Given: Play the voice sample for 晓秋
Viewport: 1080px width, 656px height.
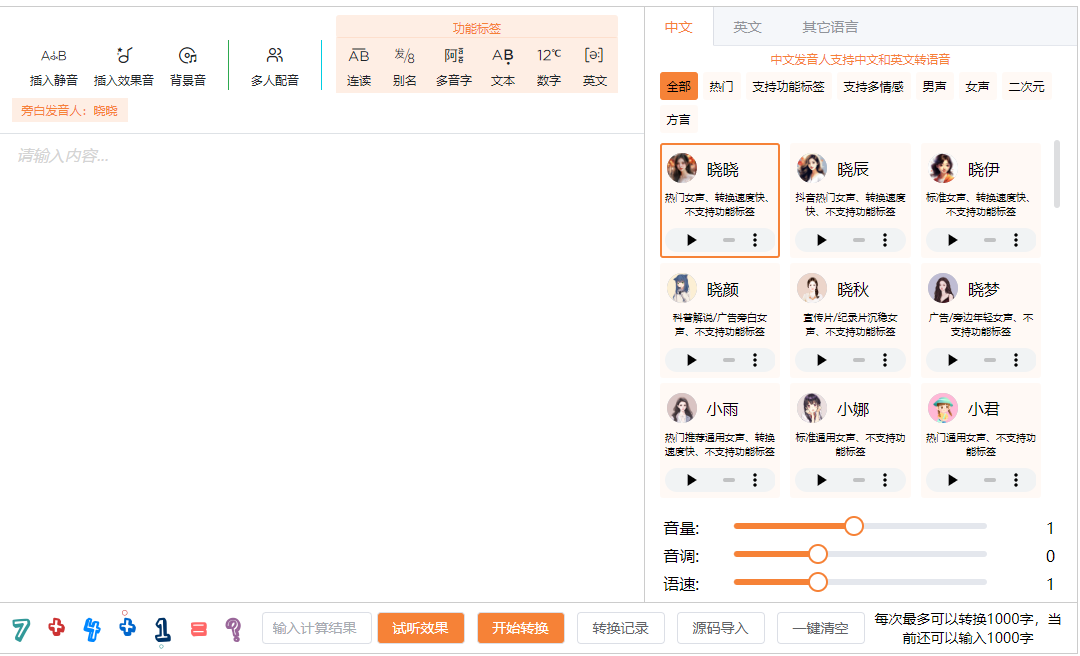Looking at the screenshot, I should pyautogui.click(x=822, y=360).
